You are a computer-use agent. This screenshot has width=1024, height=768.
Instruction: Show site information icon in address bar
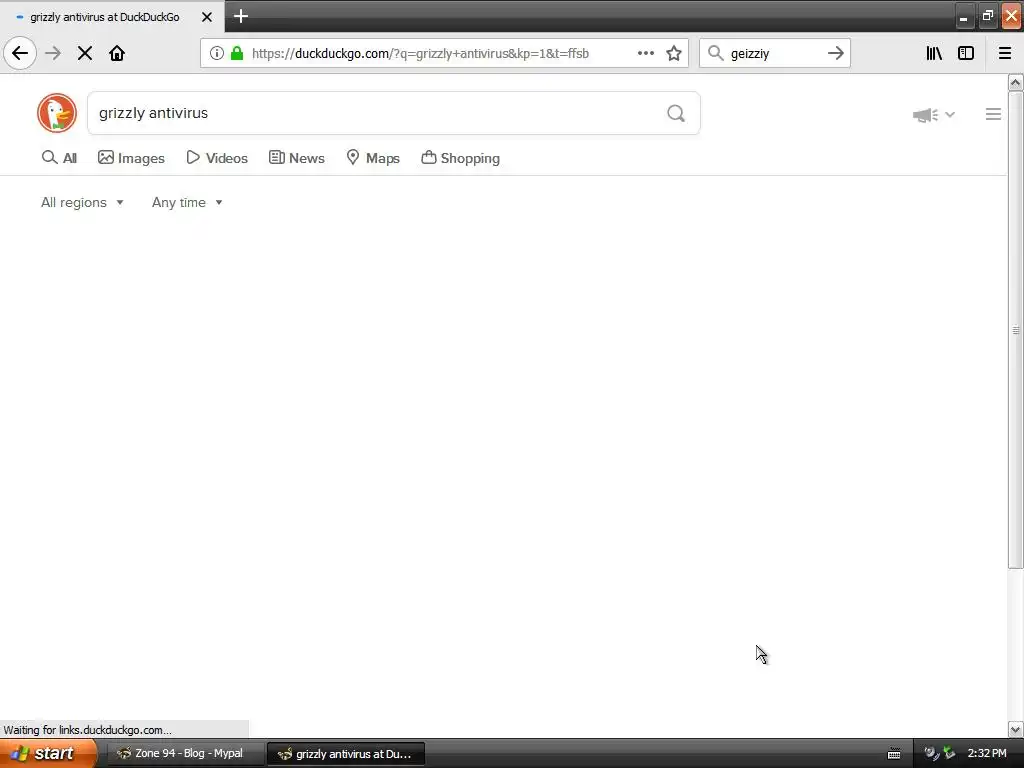[217, 53]
